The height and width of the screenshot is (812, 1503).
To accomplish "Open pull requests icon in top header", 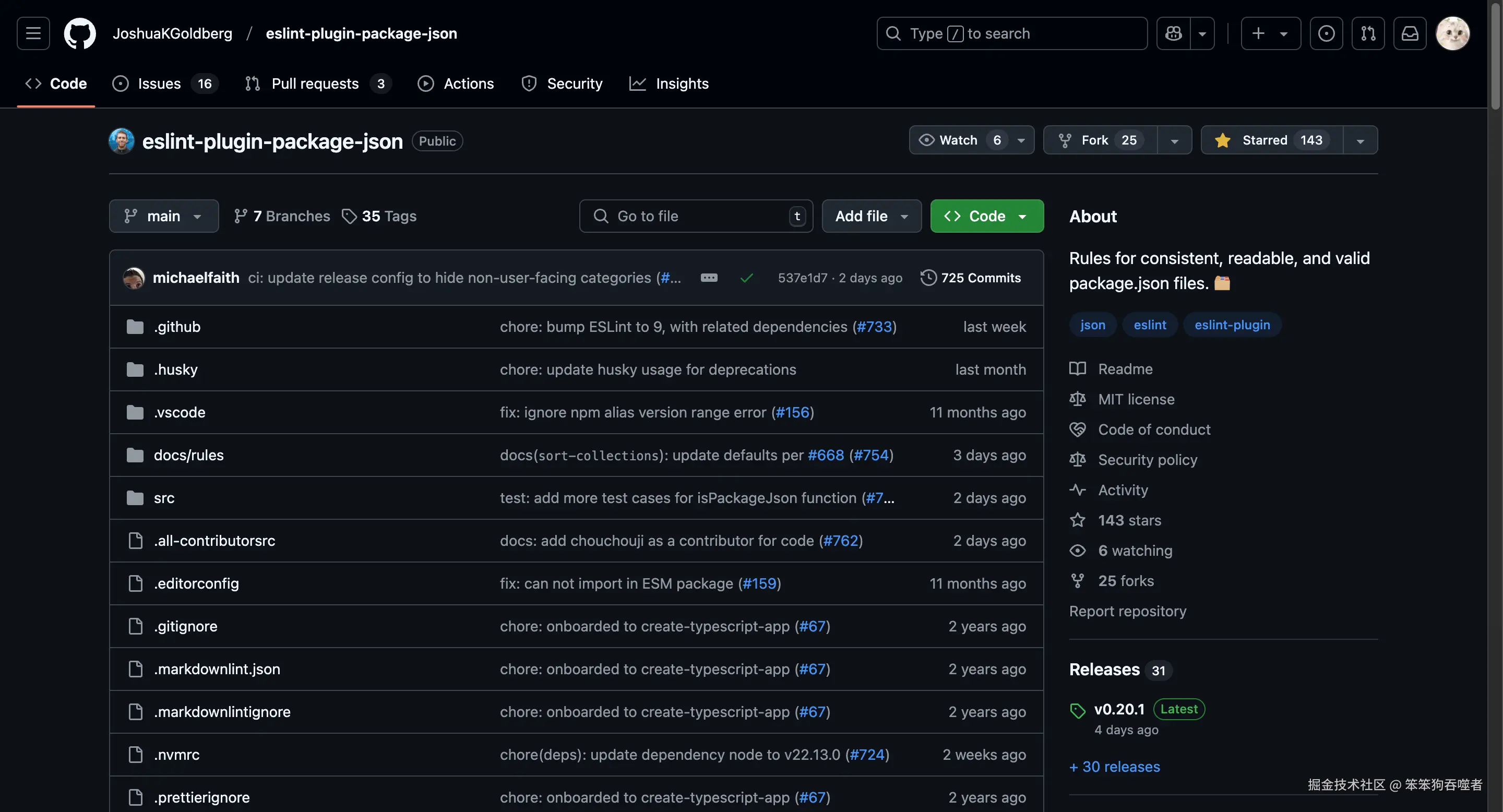I will click(x=1368, y=33).
